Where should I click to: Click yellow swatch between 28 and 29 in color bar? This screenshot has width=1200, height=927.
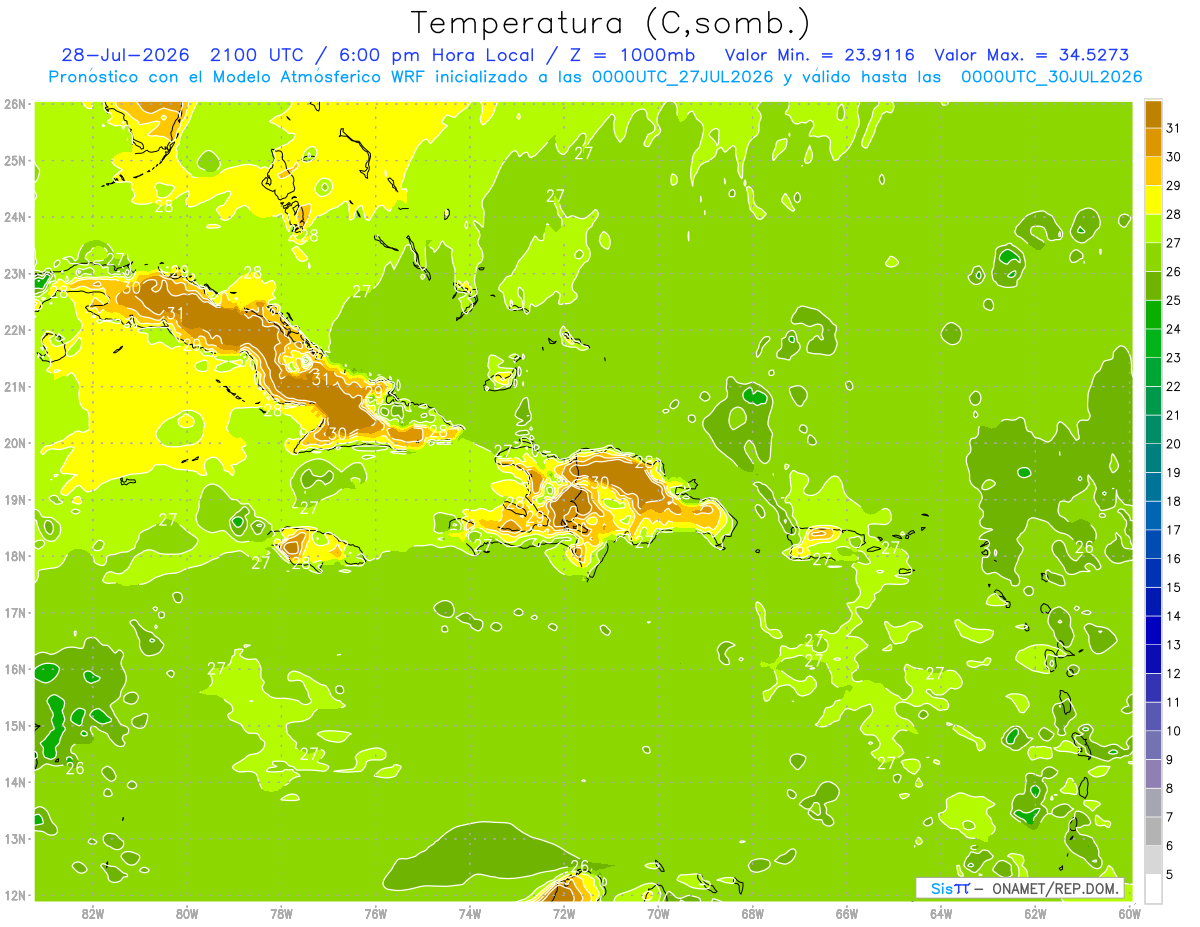(1153, 200)
